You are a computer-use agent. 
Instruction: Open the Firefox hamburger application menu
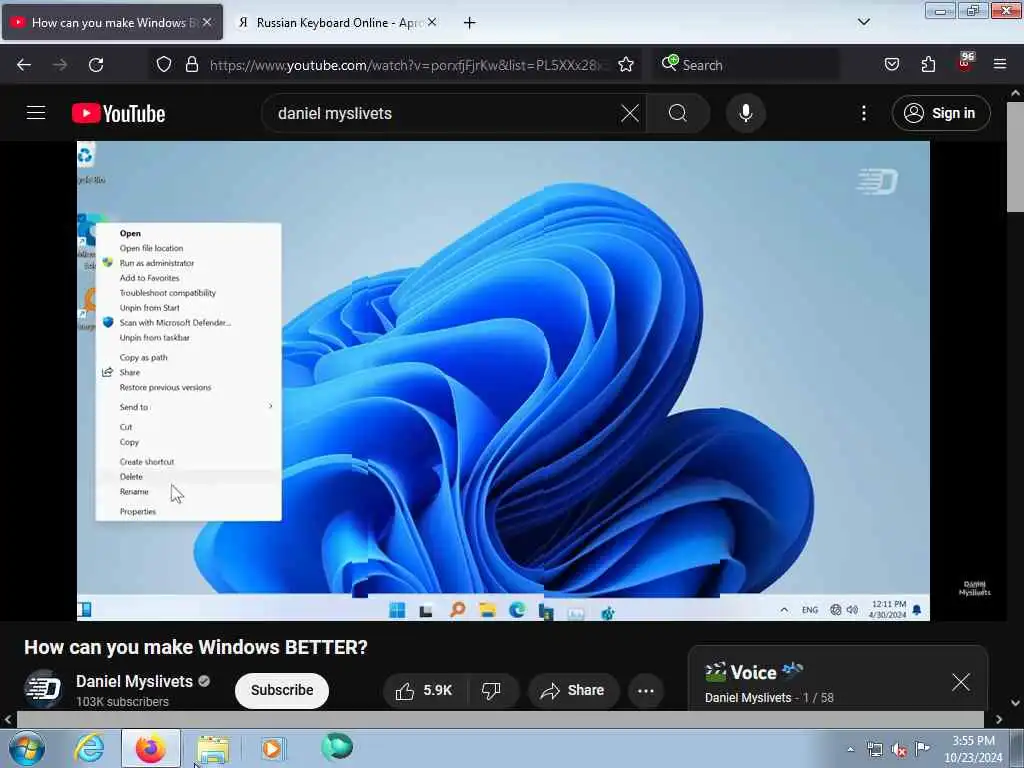pyautogui.click(x=999, y=64)
